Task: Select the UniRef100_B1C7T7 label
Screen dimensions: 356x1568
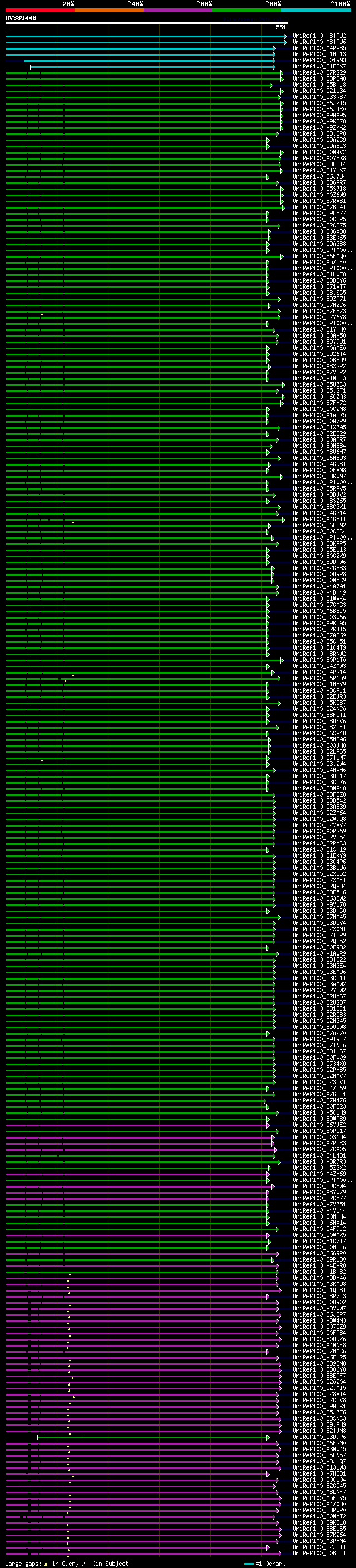Action: [319, 1241]
